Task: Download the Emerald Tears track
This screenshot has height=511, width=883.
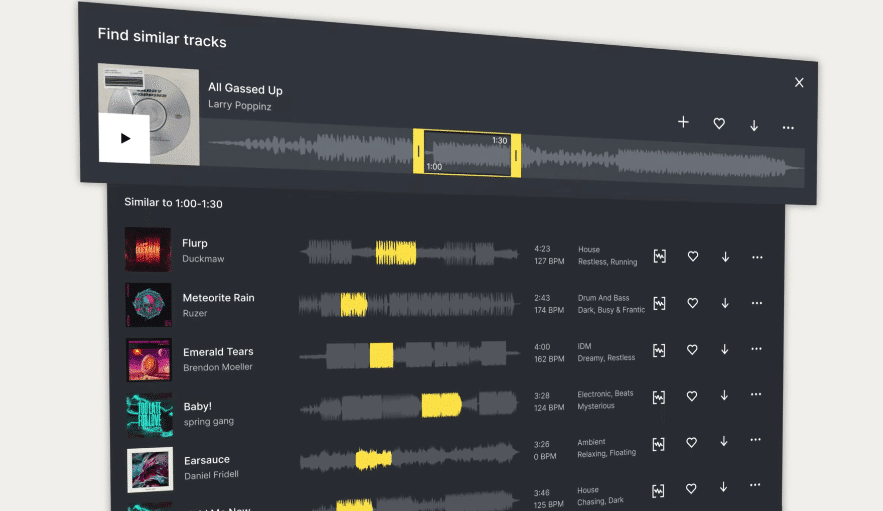Action: pyautogui.click(x=724, y=350)
